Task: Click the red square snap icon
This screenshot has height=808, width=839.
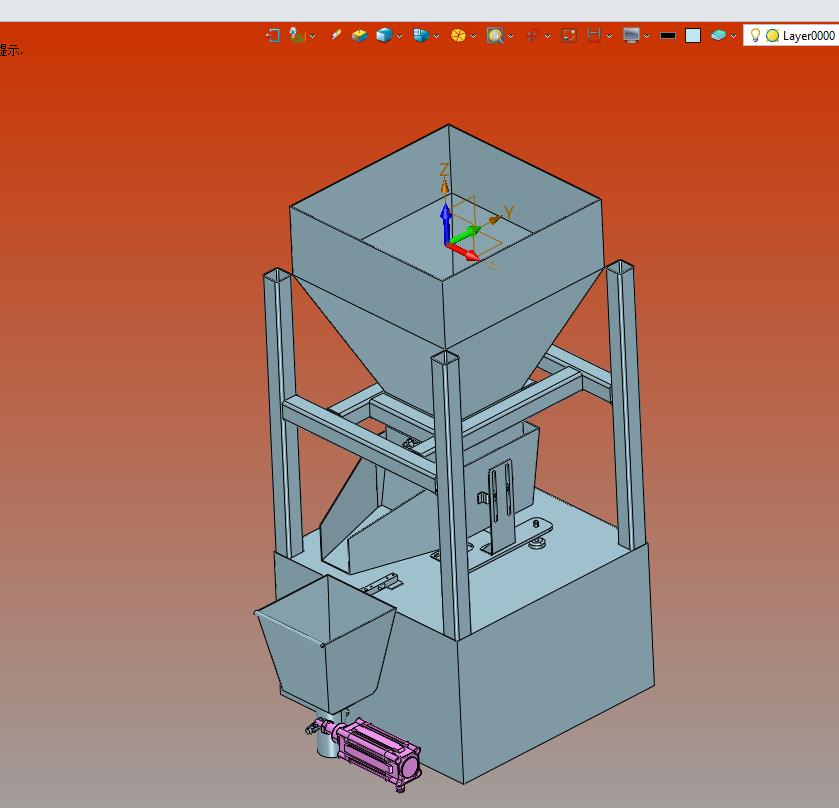Action: 569,35
